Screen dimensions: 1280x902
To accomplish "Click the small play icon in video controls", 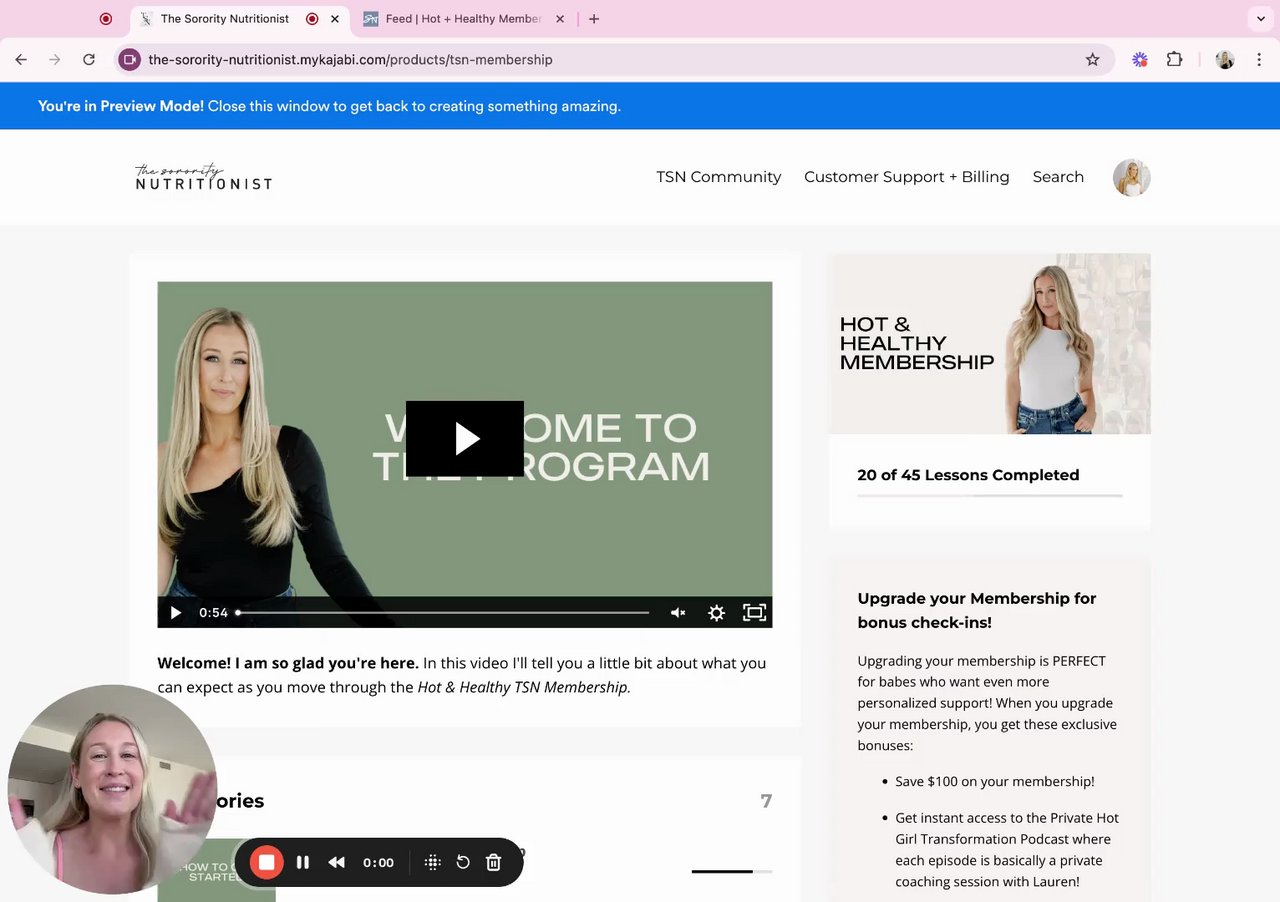I will point(176,613).
